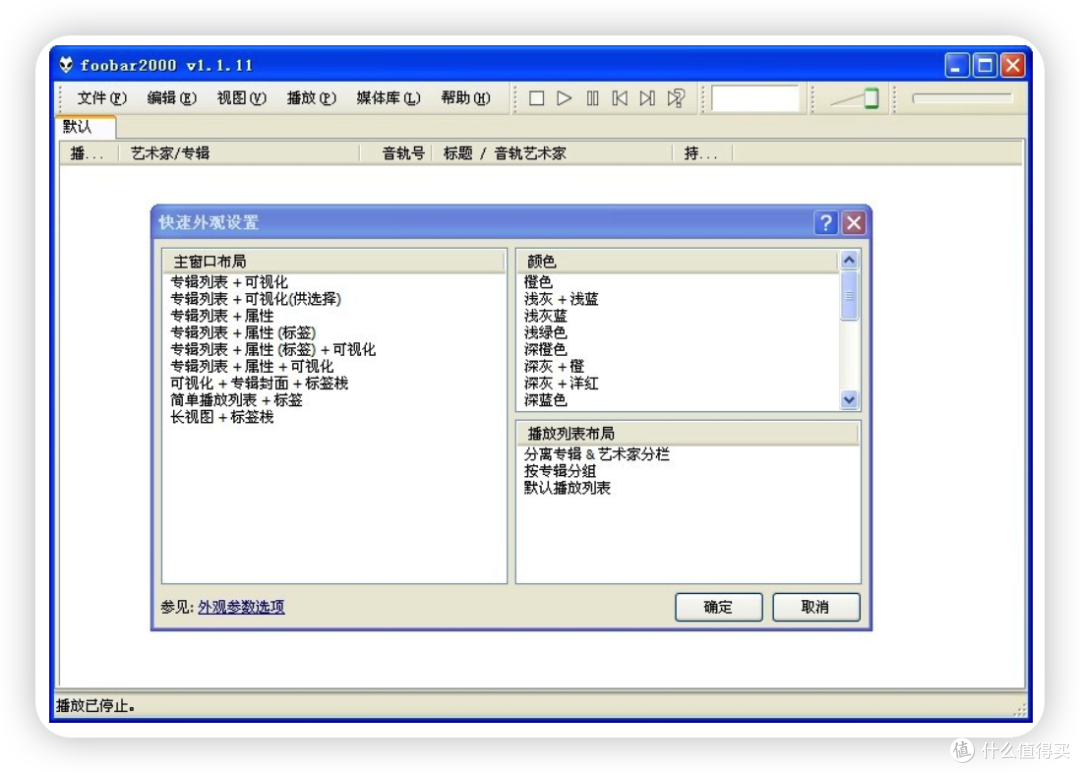This screenshot has height=773, width=1080.
Task: Skip to the previous track
Action: [x=620, y=99]
